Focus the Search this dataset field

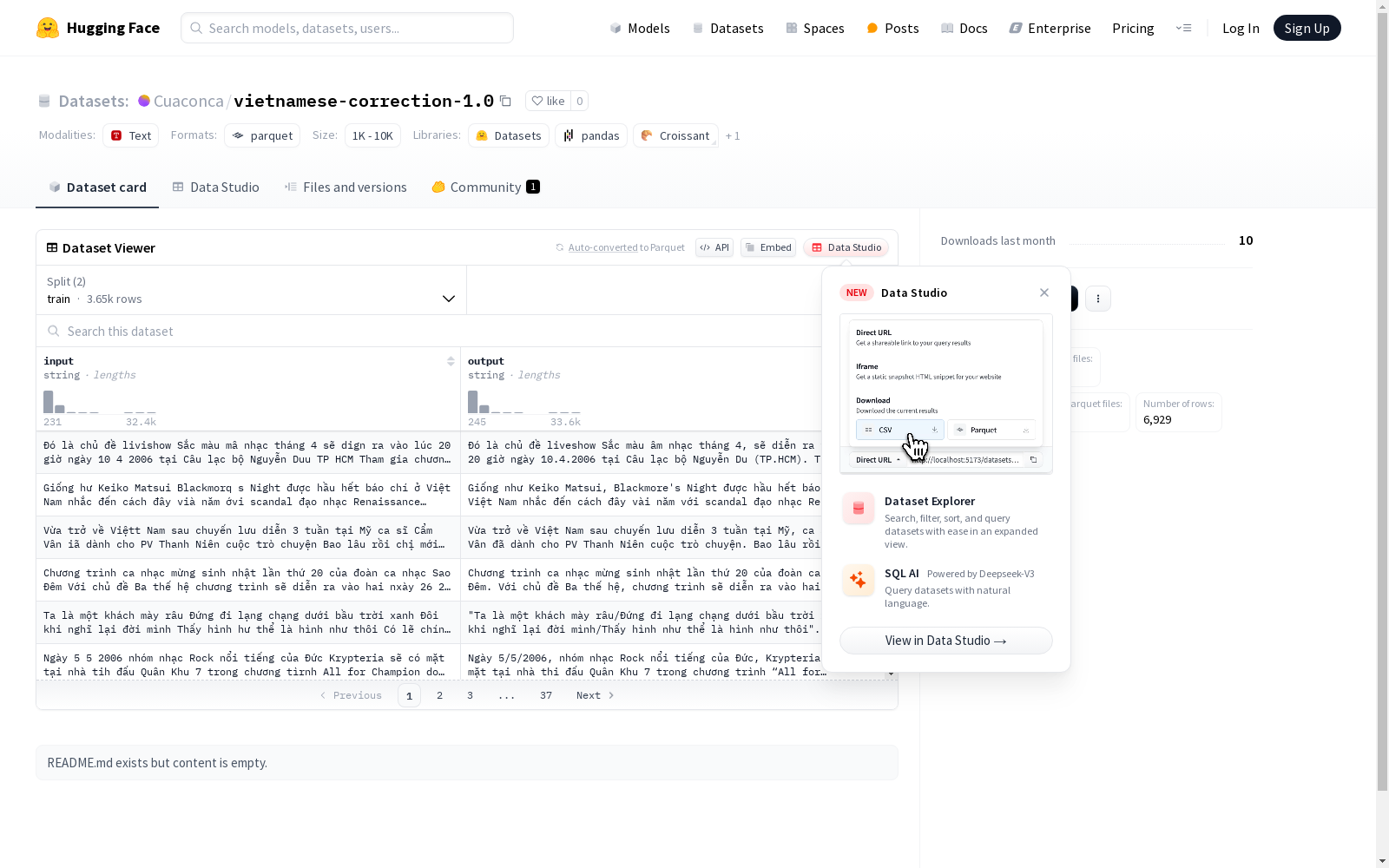click(430, 331)
